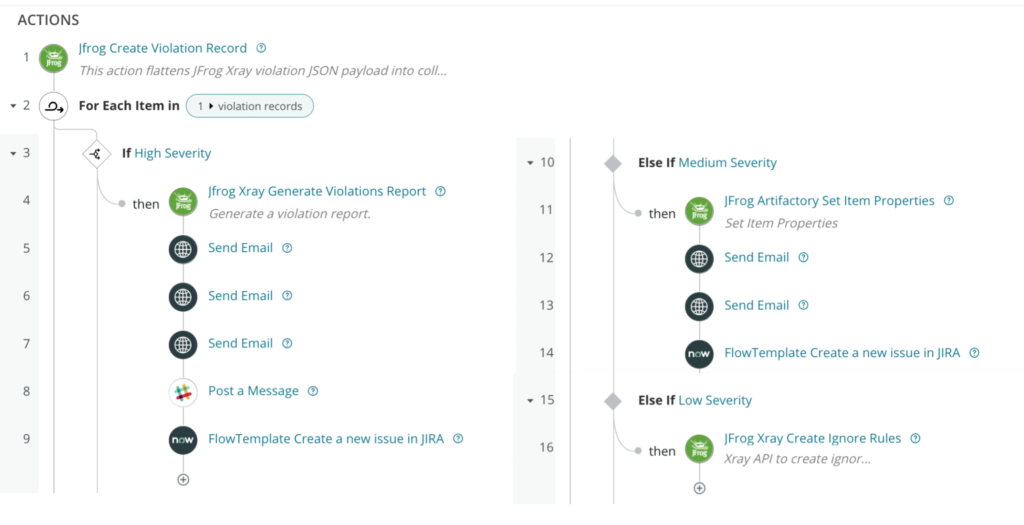Open the violation records data pill
Image resolution: width=1024 pixels, height=525 pixels.
tap(250, 106)
